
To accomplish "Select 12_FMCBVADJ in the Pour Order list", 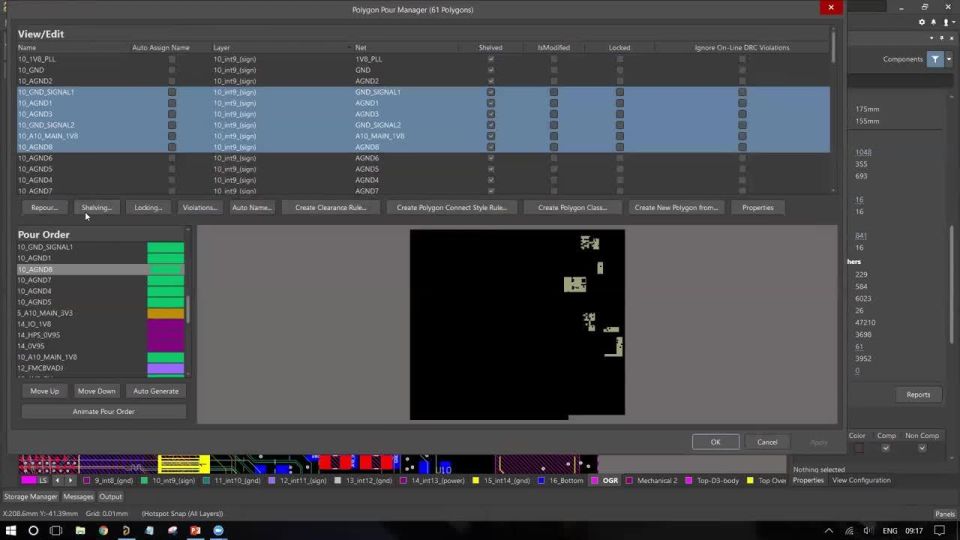I will pyautogui.click(x=40, y=369).
